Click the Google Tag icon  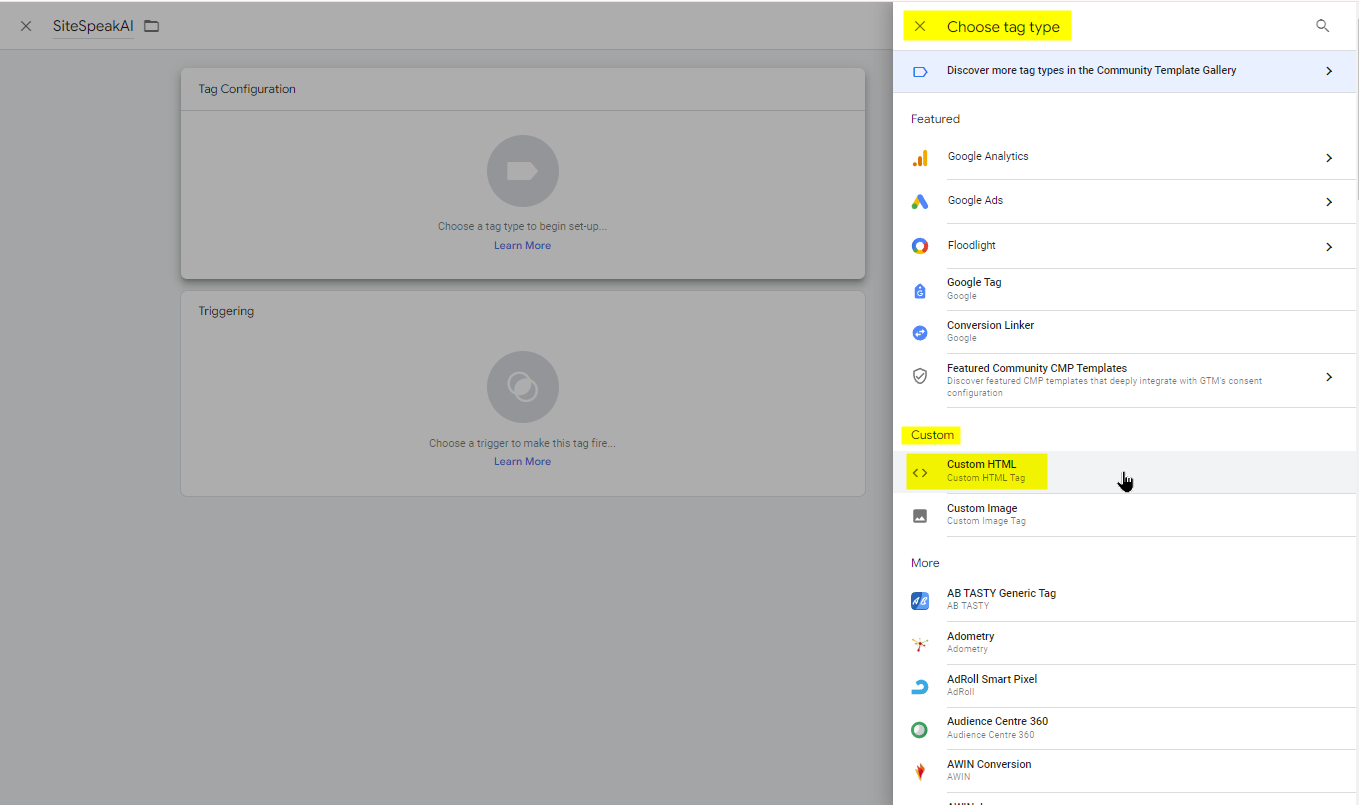coord(920,290)
